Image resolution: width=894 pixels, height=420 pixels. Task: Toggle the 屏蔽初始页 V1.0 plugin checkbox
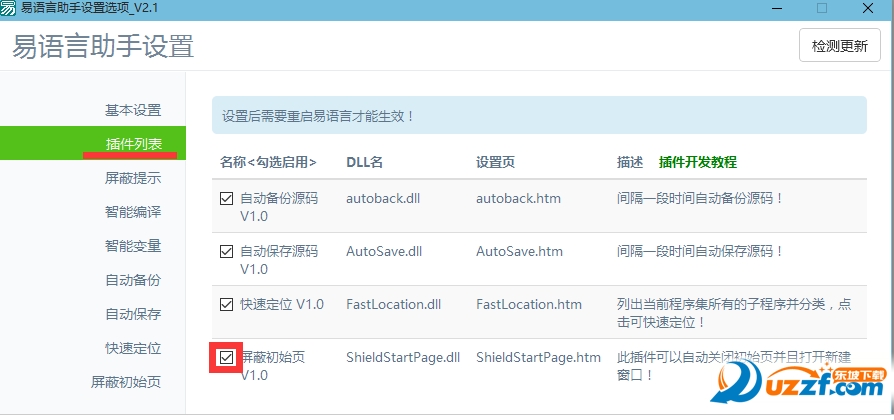[227, 357]
